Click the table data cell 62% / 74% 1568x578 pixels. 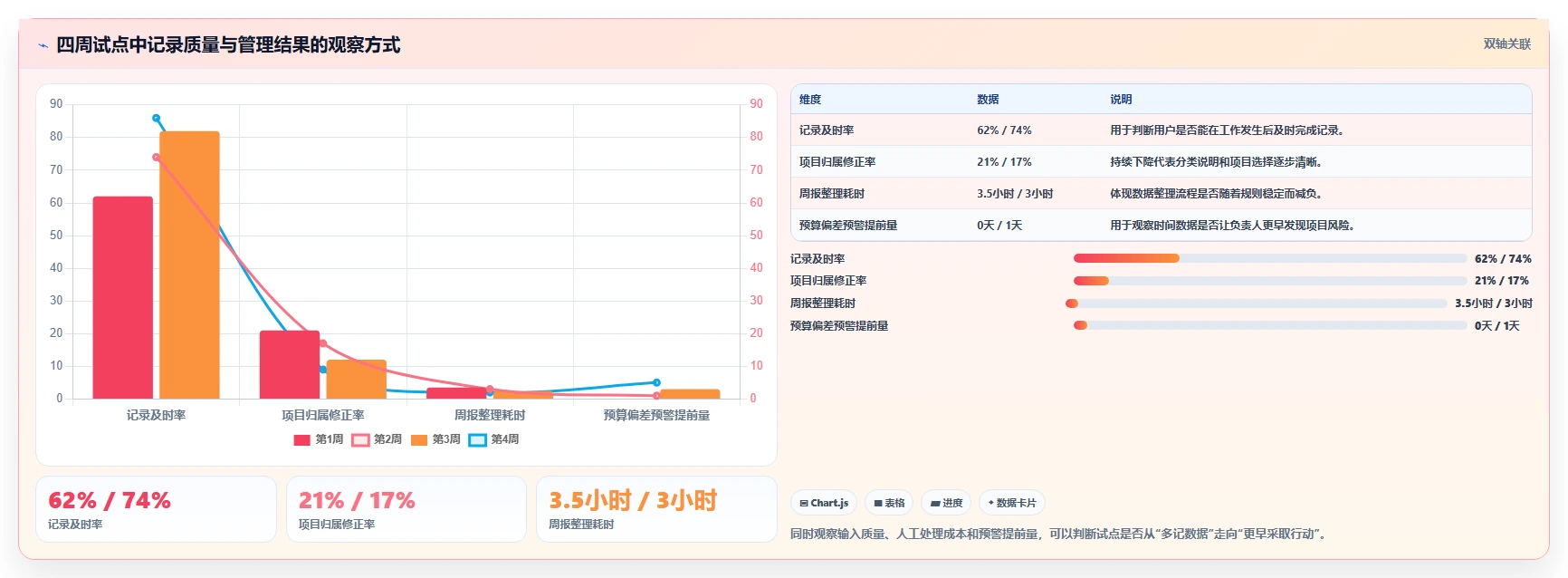coord(1004,130)
